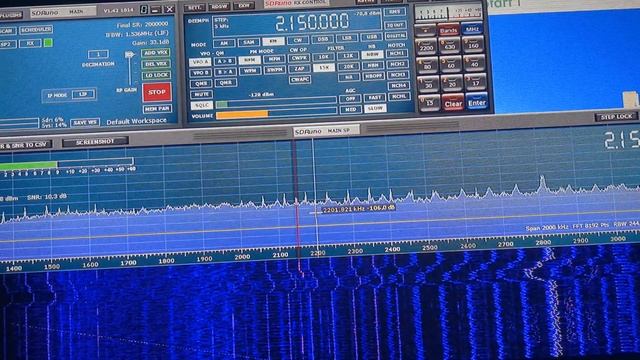Open the Decimation value selector
The width and height of the screenshot is (640, 360).
(x=98, y=54)
